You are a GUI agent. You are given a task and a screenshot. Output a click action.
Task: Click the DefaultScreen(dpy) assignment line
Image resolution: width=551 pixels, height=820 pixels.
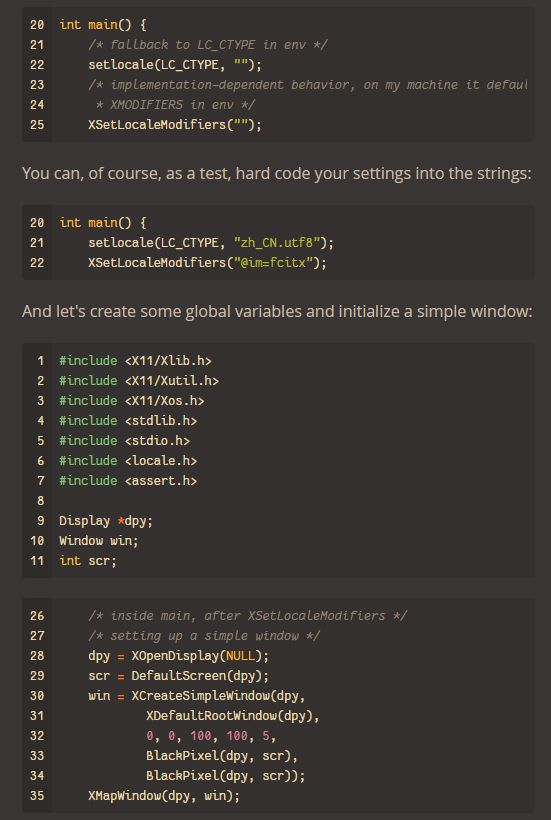tap(178, 676)
